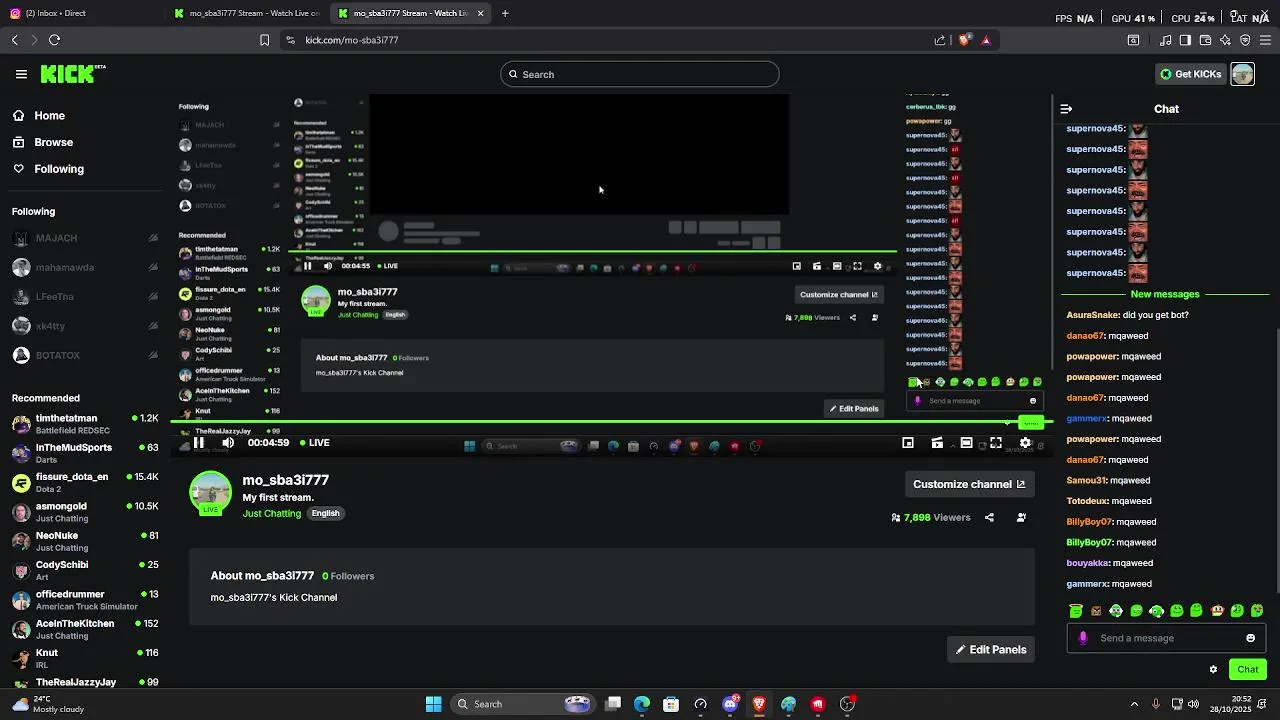Screen dimensions: 1280x720
Task: Open Knut recommended channel
Action: coord(85,659)
